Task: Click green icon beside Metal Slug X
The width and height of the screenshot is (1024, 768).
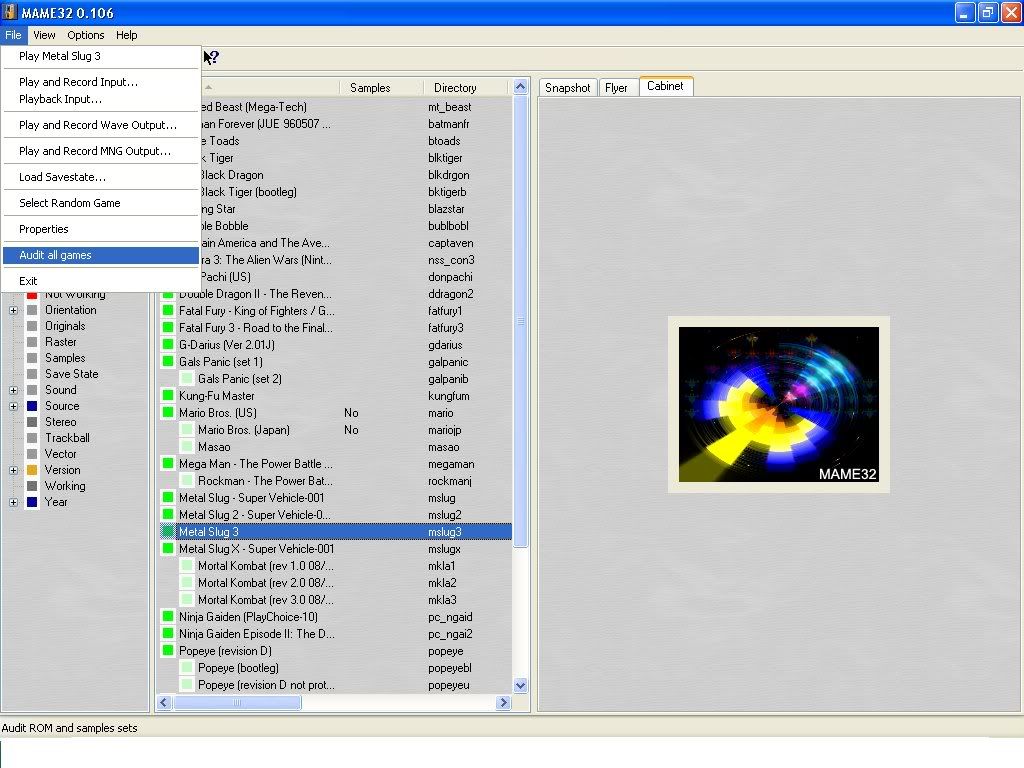Action: 168,549
